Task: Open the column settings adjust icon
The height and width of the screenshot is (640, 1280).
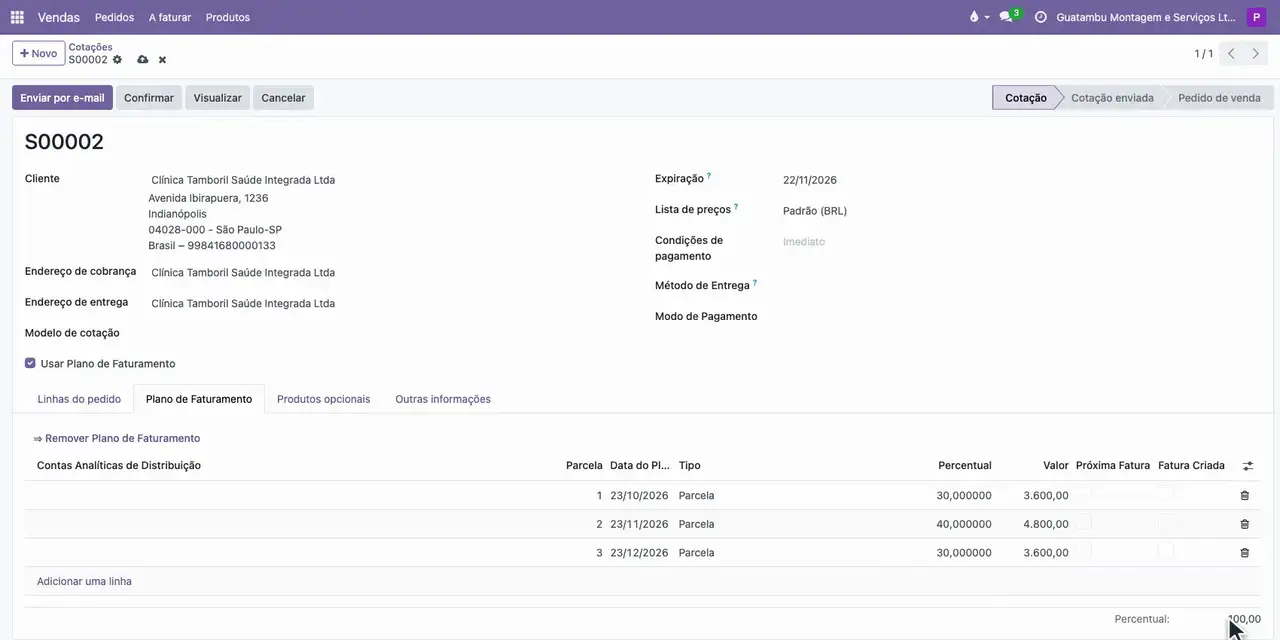Action: tap(1248, 466)
